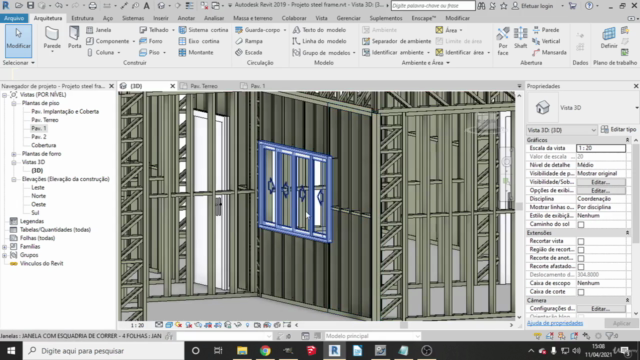The height and width of the screenshot is (360, 640).
Task: Open Ambiente e Área panel dropdown
Action: pyautogui.click(x=425, y=63)
